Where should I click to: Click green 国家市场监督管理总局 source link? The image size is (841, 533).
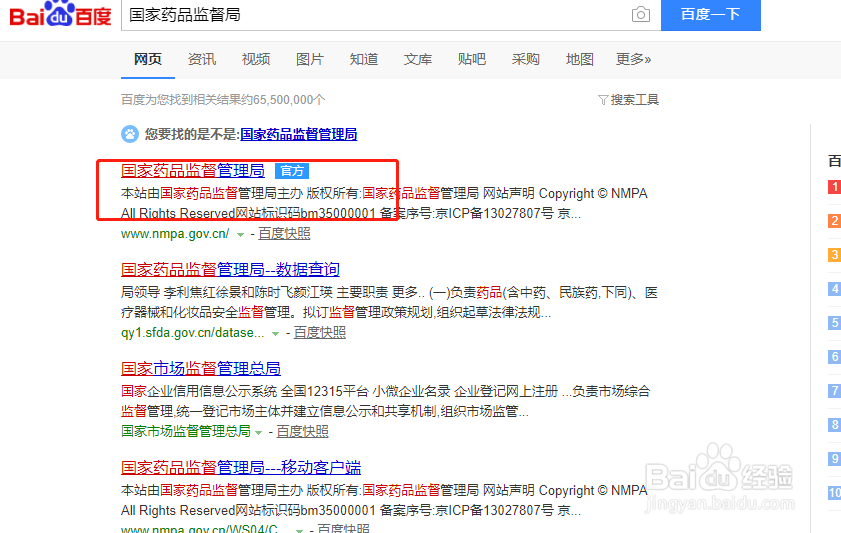[x=186, y=431]
